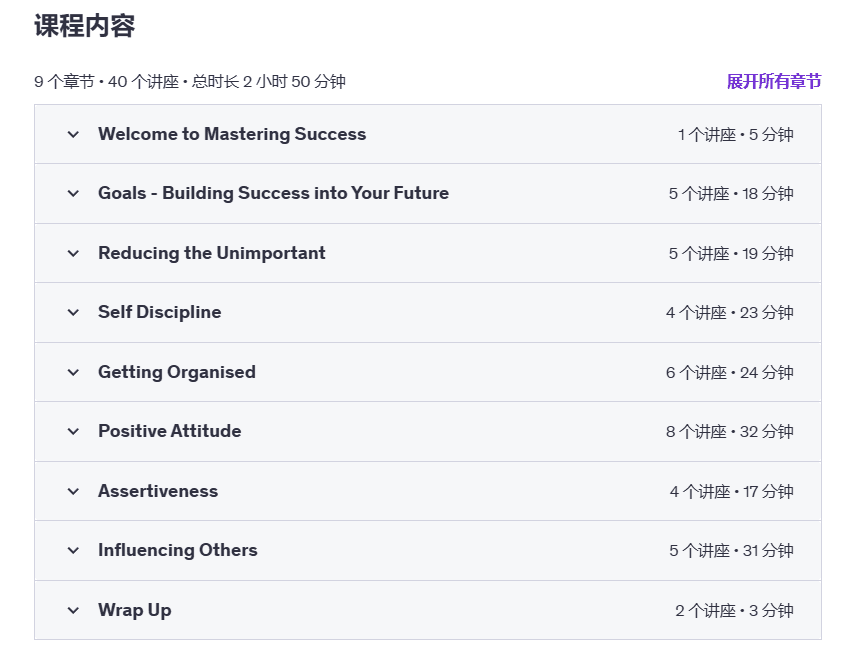This screenshot has height=665, width=852.
Task: Select the Welcome to Mastering Success title
Action: pyautogui.click(x=232, y=134)
